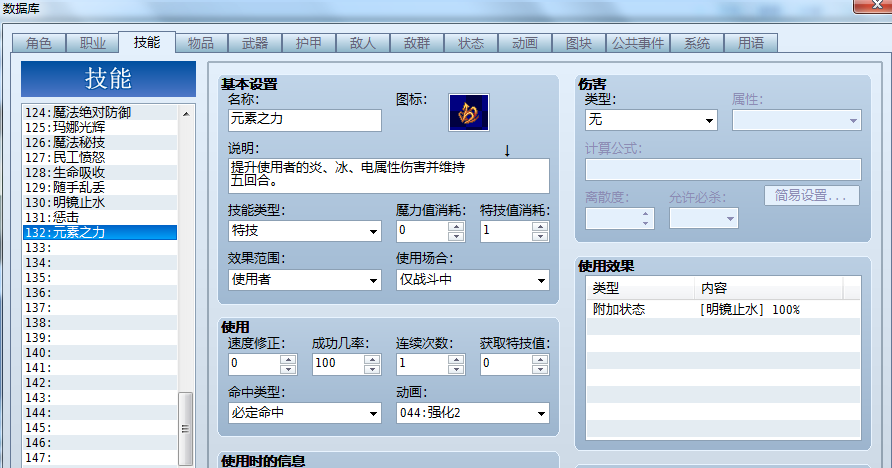Switch to the 动画 tab

(525, 43)
